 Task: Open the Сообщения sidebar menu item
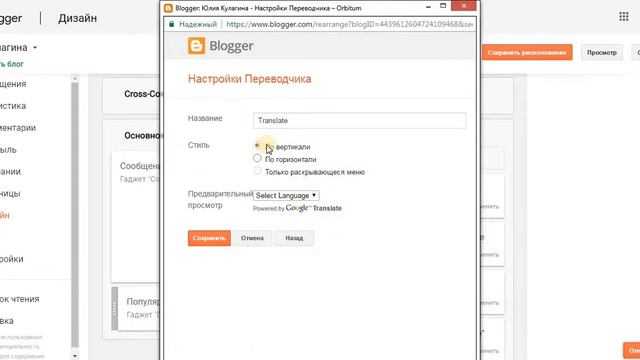click(13, 84)
